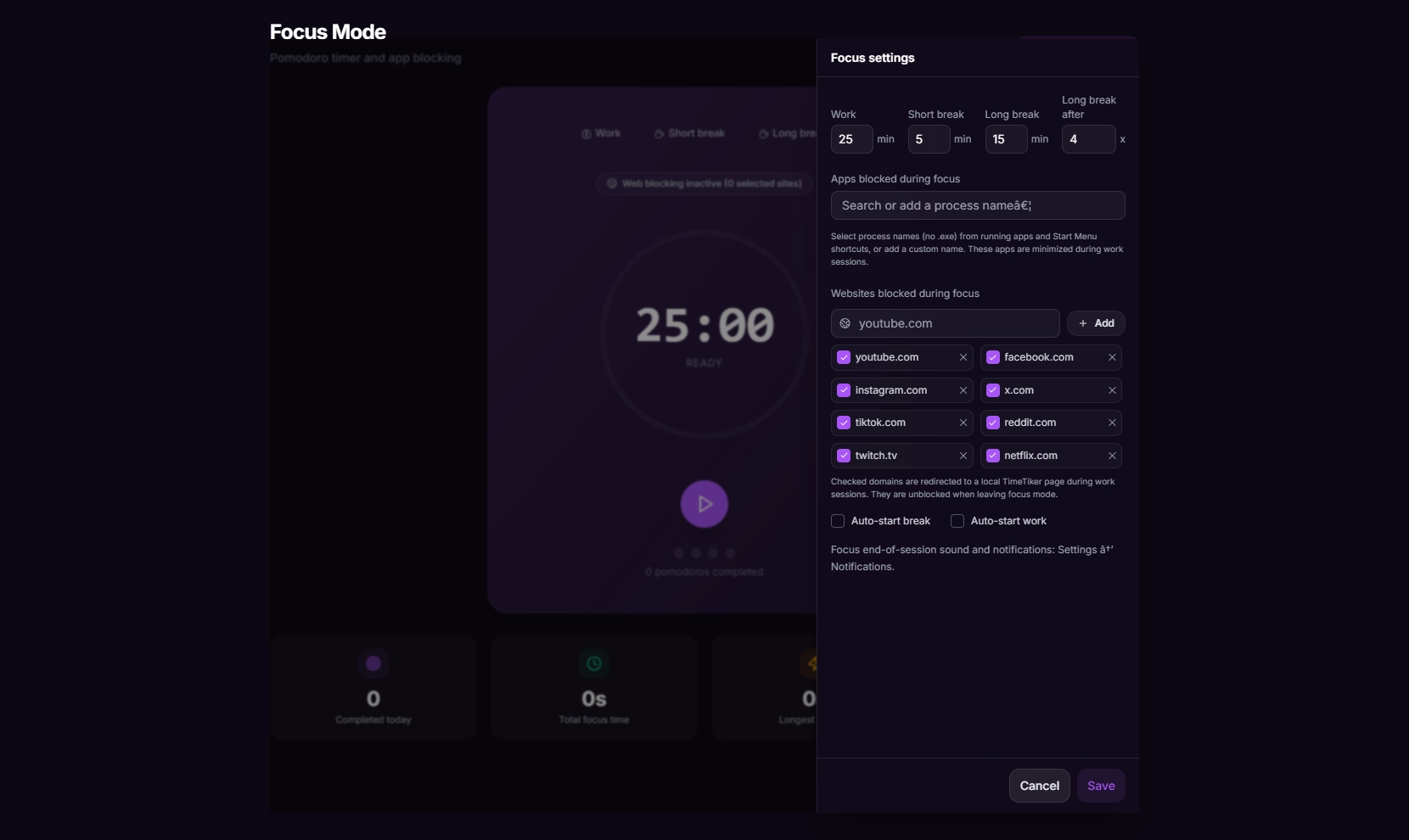
Task: Enable Auto-start work checkbox
Action: click(x=957, y=521)
